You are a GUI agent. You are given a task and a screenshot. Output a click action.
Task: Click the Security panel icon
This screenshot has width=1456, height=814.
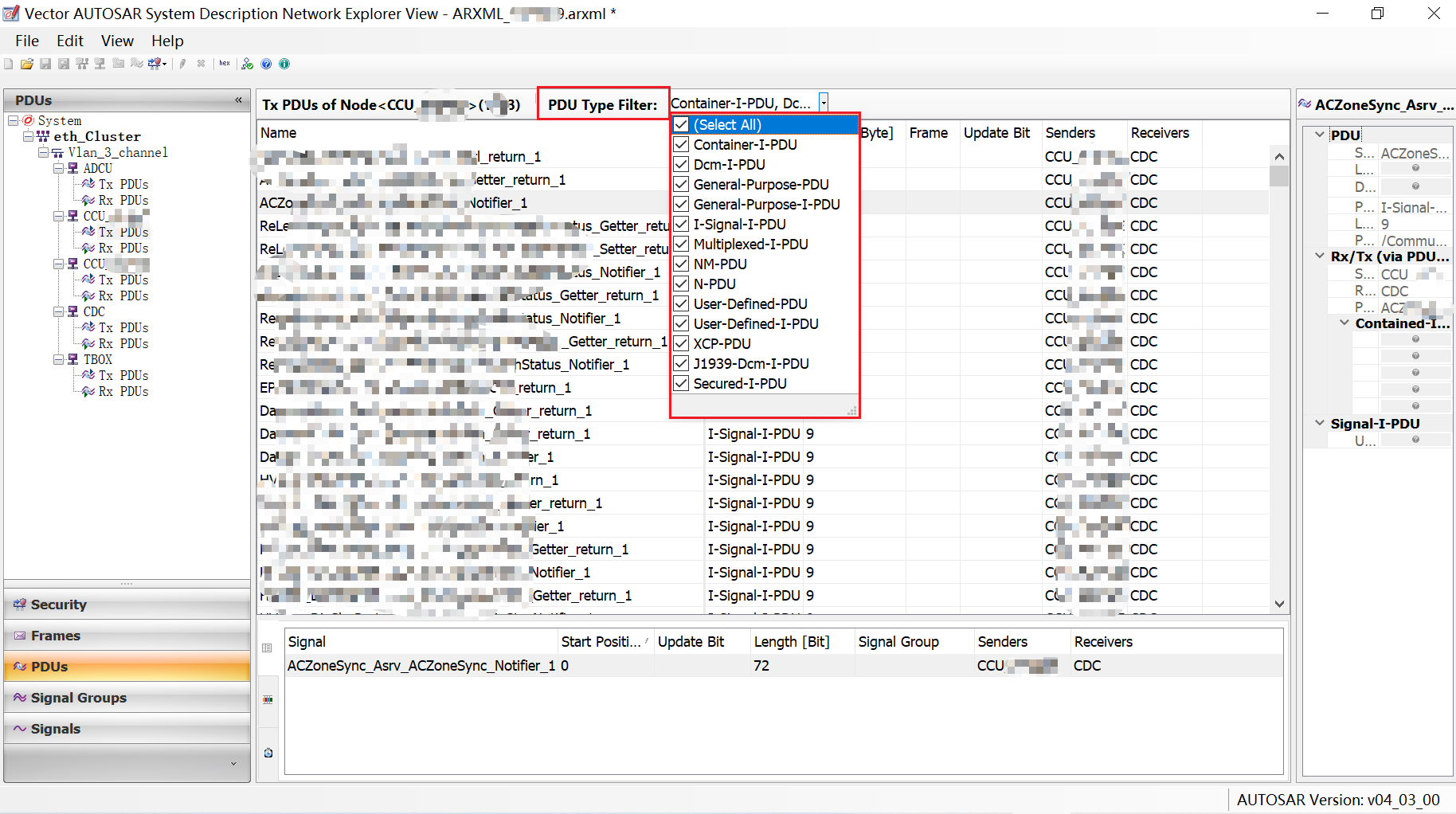coord(20,605)
